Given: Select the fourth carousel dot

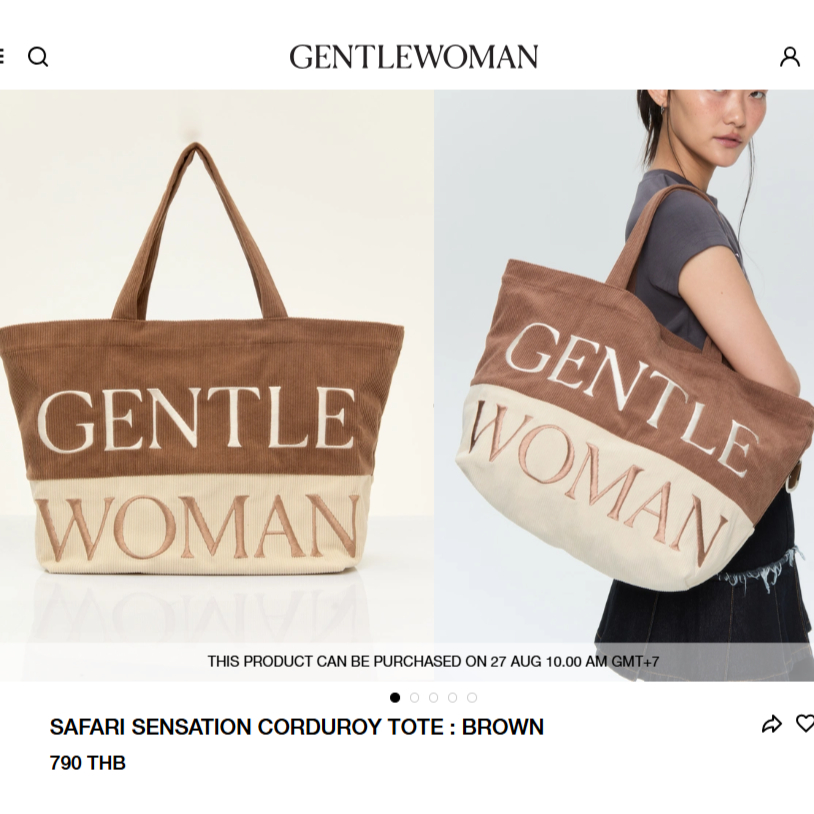Looking at the screenshot, I should [453, 697].
